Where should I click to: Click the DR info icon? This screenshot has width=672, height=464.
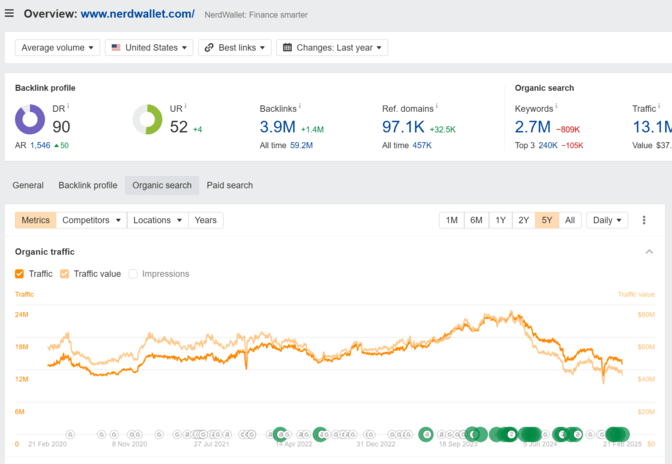coord(69,106)
